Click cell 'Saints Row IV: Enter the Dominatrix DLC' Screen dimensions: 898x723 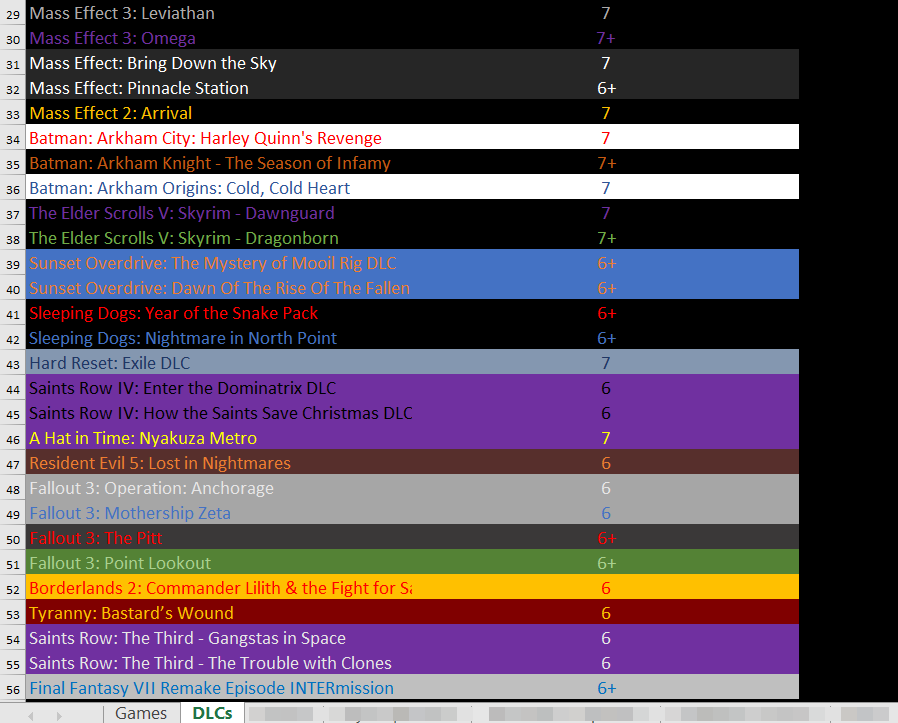tap(219, 388)
